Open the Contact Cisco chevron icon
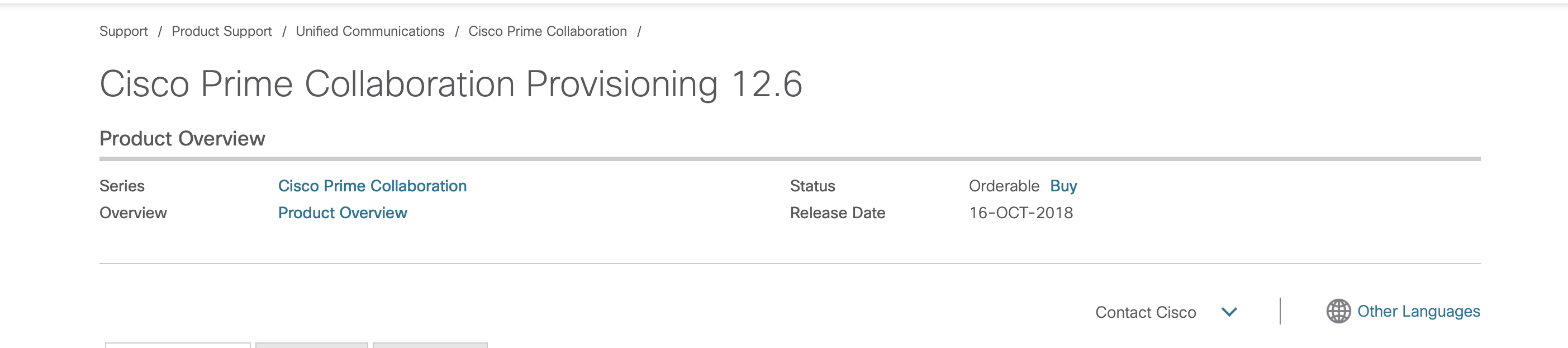The image size is (1568, 348). pyautogui.click(x=1228, y=312)
